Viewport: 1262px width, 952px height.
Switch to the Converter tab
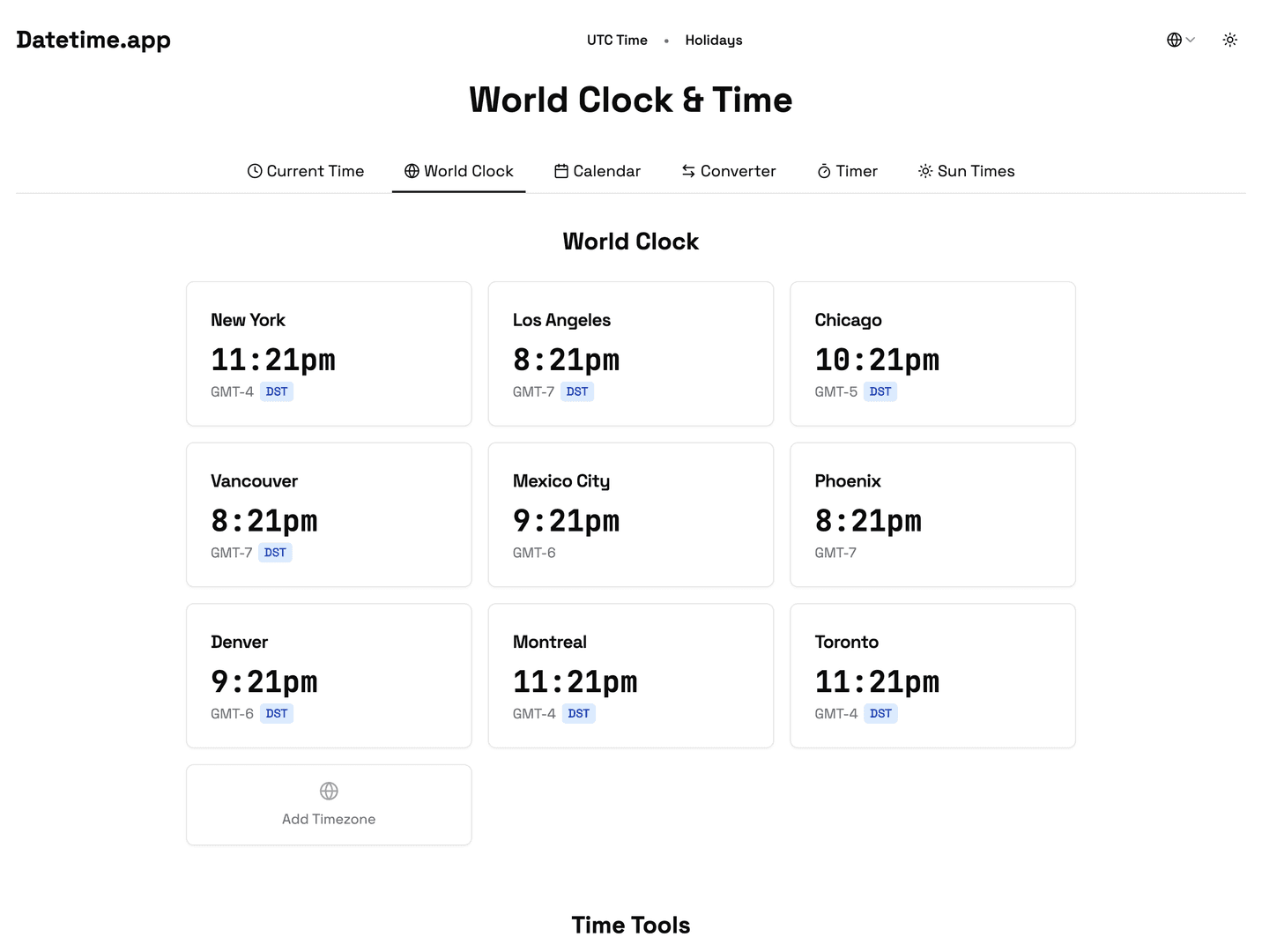728,171
